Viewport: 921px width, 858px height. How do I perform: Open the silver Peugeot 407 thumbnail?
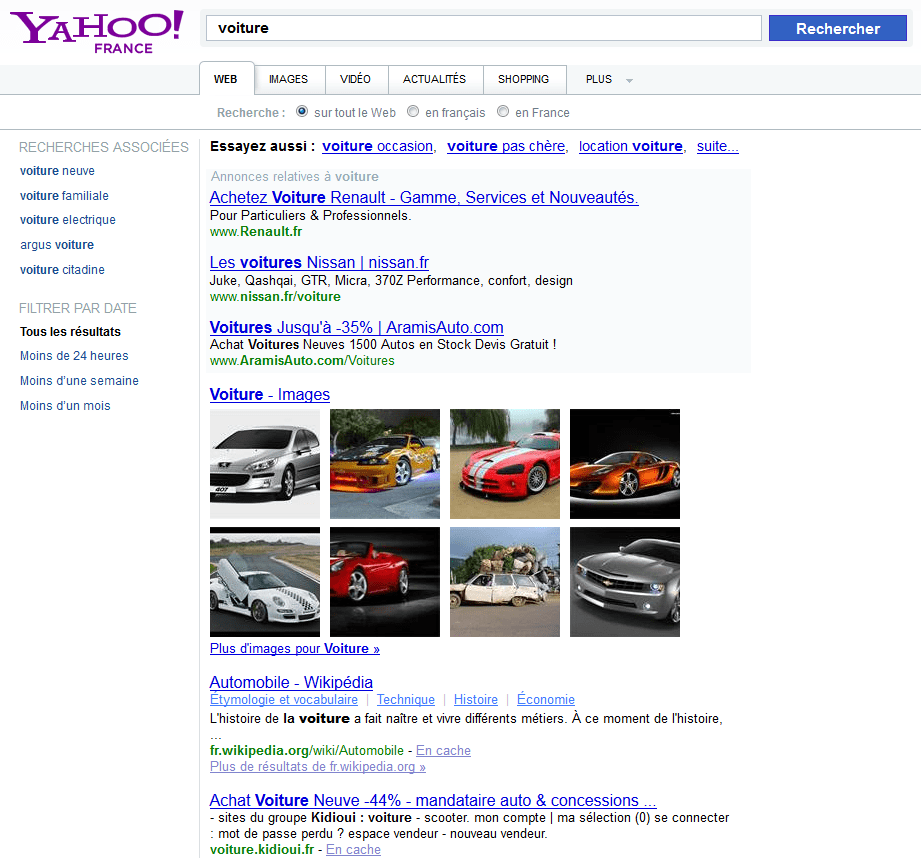tap(265, 464)
